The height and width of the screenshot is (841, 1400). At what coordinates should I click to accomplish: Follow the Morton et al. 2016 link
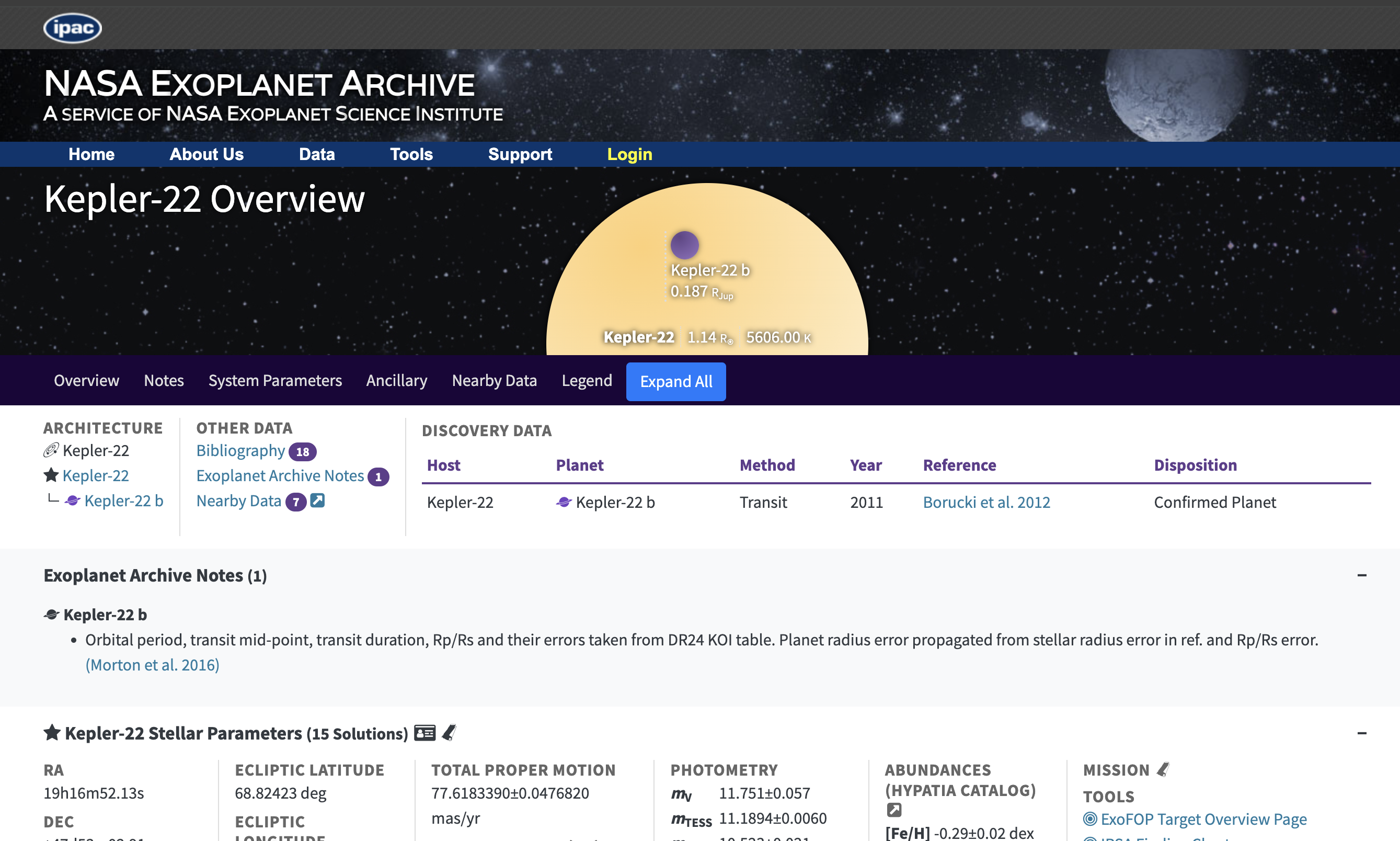point(152,665)
